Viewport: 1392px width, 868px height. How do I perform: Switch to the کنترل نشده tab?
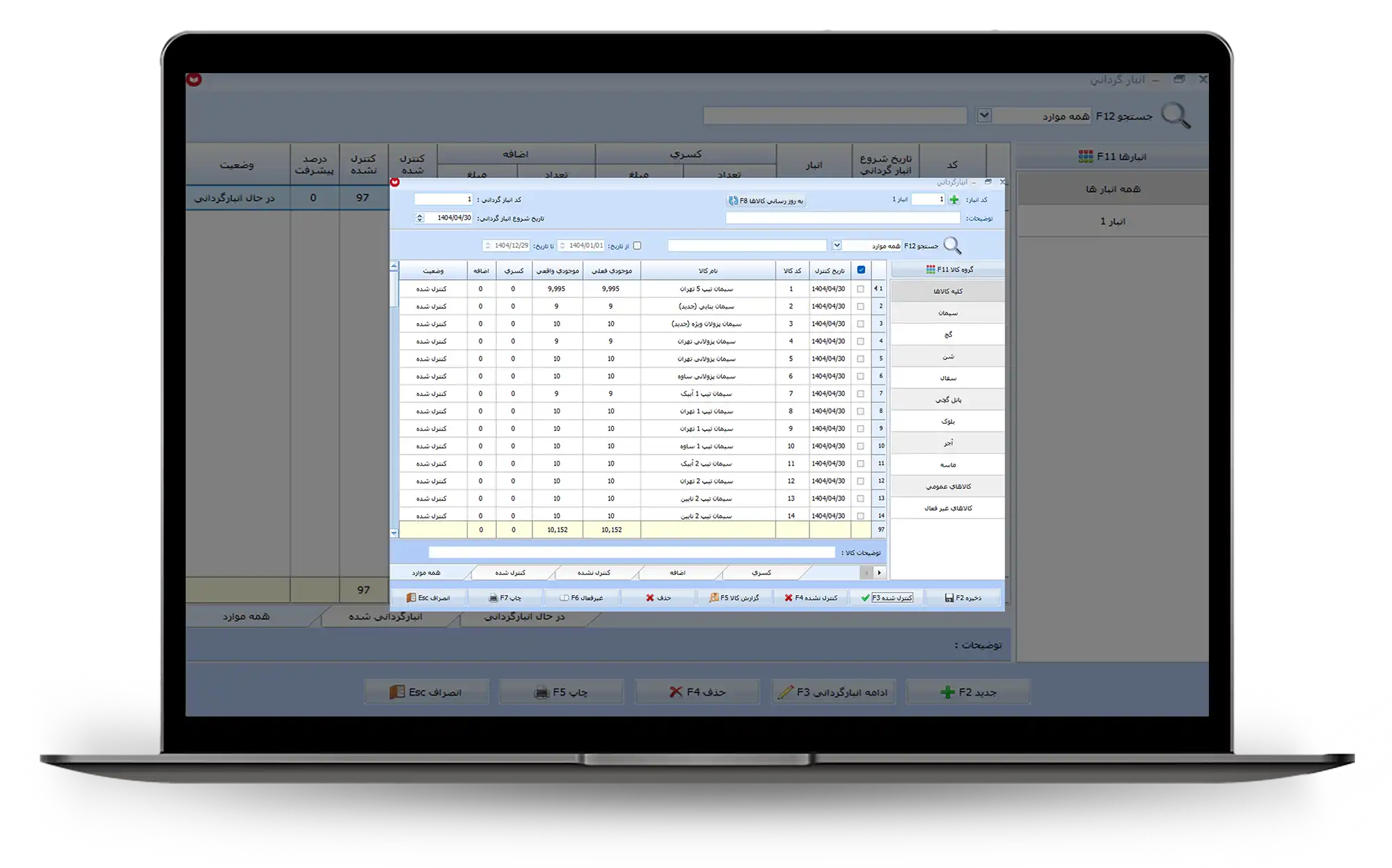594,573
